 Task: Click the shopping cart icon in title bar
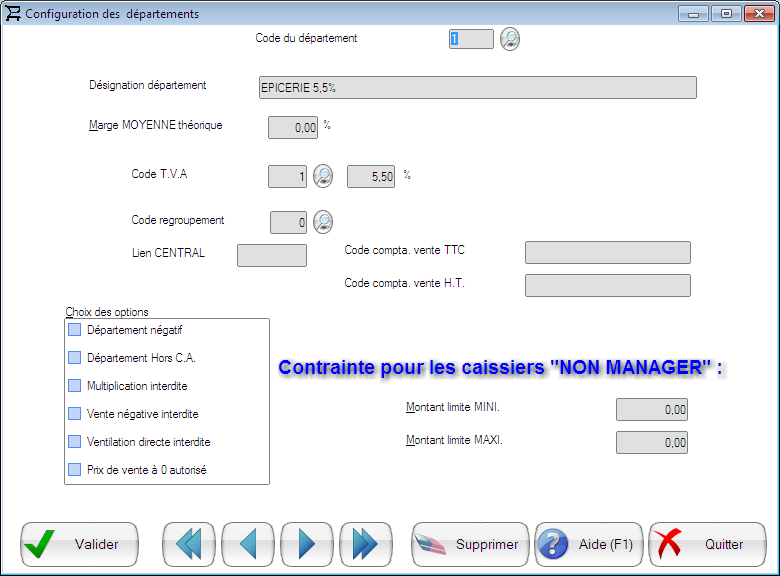click(13, 14)
